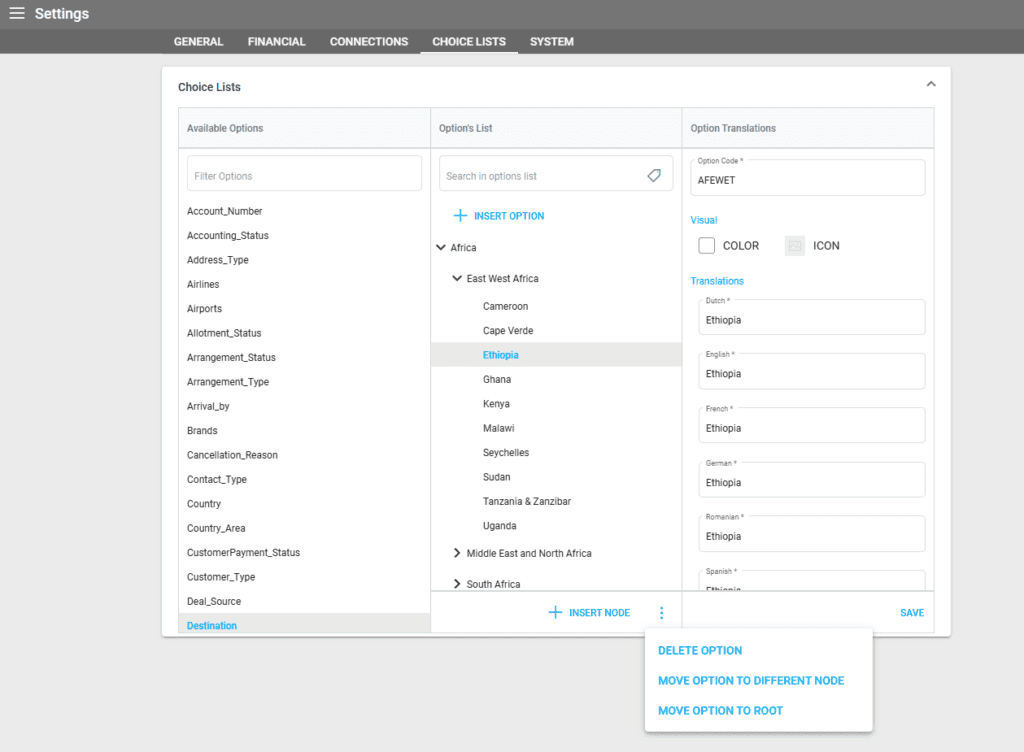The image size is (1024, 752).
Task: Click the plus icon beside Insert Option
Action: 460,216
